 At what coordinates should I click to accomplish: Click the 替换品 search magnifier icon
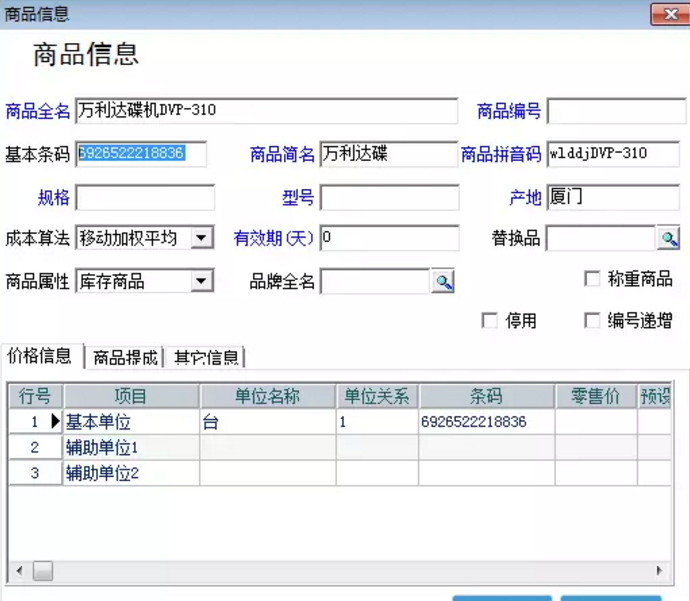(x=668, y=238)
